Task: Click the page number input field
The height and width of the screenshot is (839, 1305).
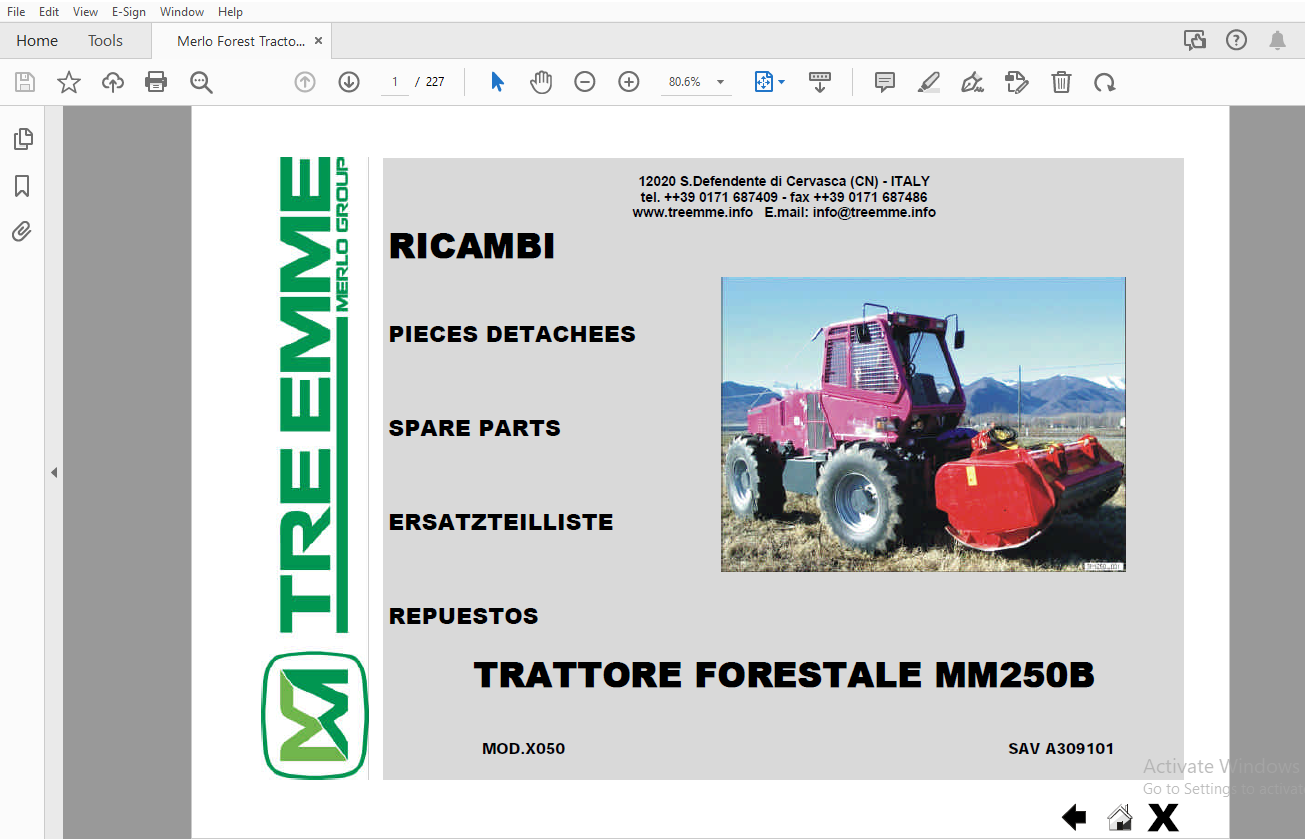Action: coord(395,82)
